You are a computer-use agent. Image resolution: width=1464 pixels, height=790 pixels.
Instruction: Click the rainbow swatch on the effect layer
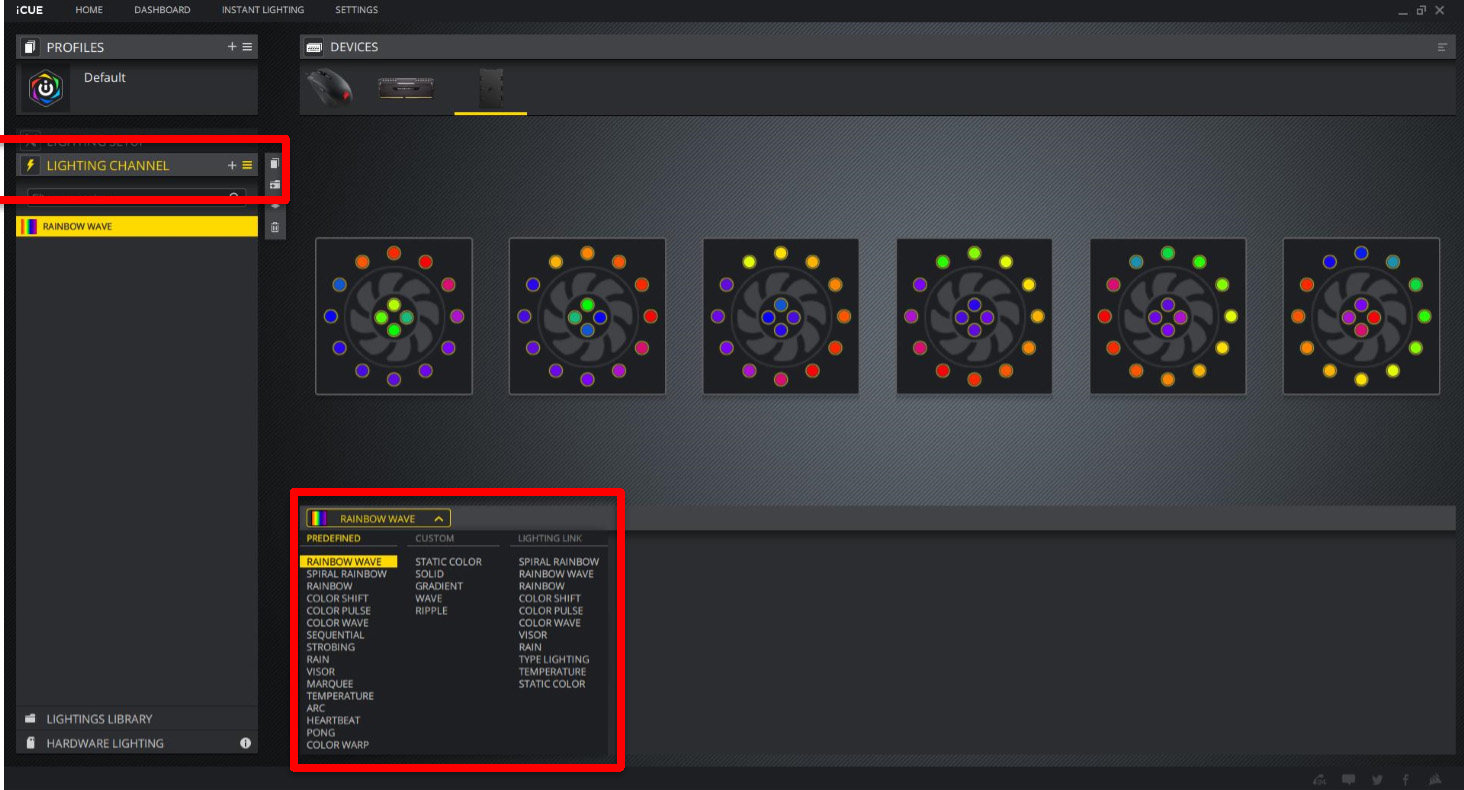pyautogui.click(x=29, y=227)
